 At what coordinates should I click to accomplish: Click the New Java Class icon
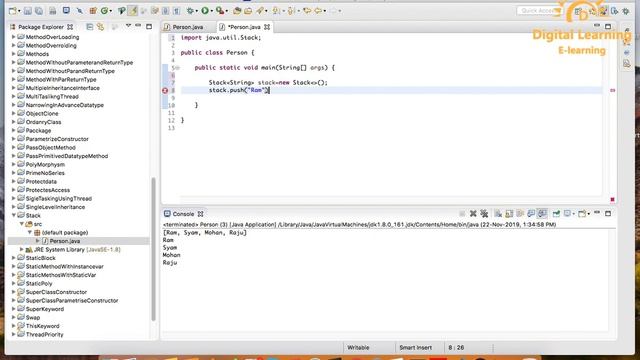[104, 11]
